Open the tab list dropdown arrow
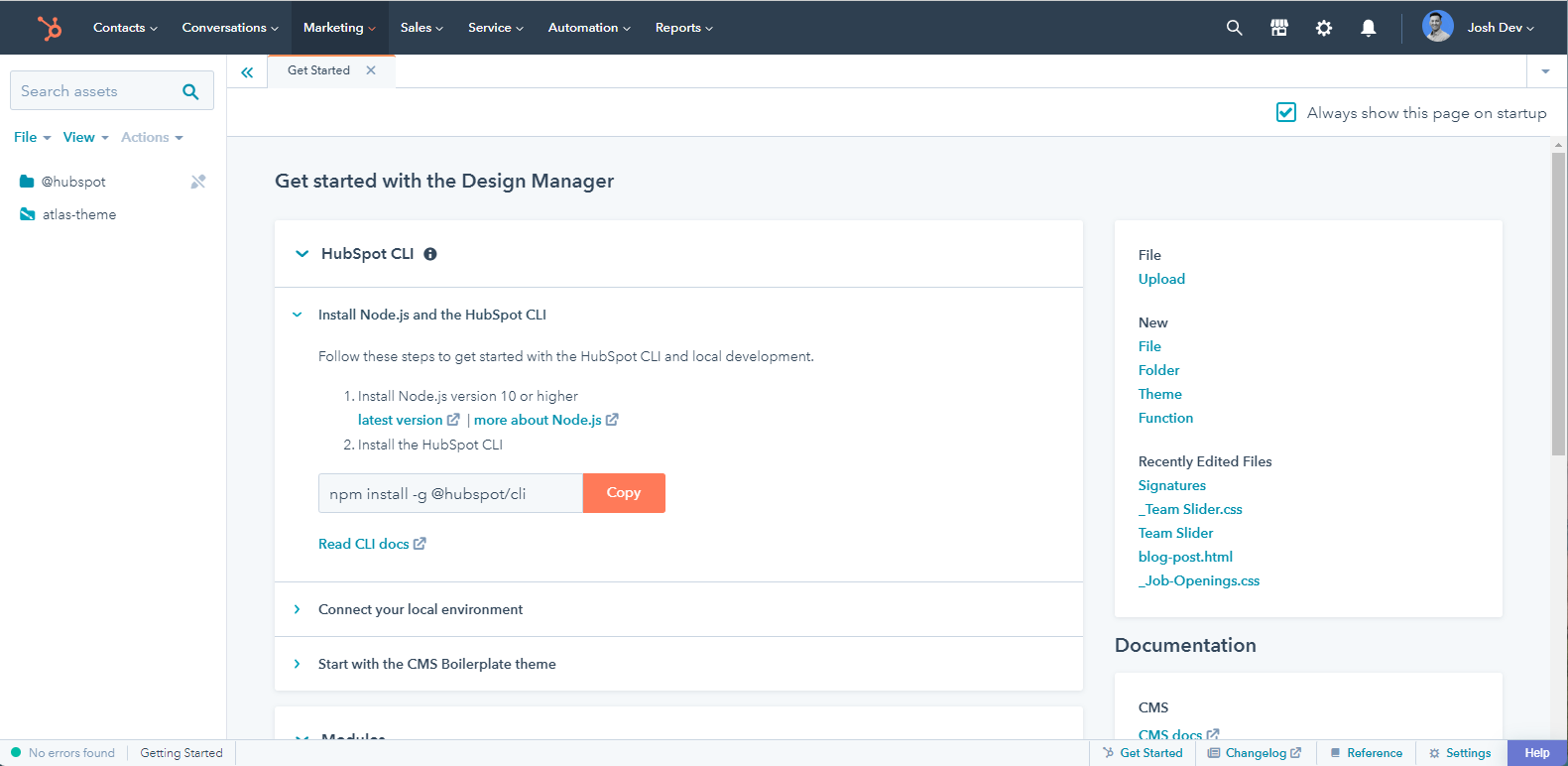Screen dimensions: 1568x766 (1545, 71)
